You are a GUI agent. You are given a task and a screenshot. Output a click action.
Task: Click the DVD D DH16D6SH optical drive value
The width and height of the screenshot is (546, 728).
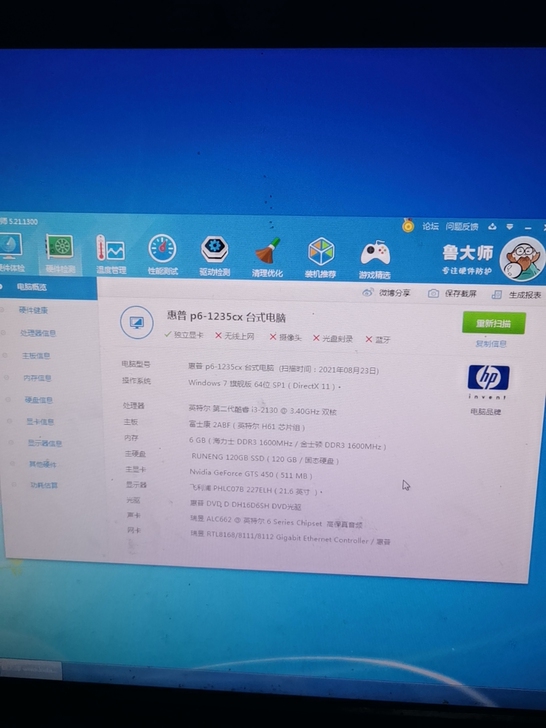tap(246, 505)
